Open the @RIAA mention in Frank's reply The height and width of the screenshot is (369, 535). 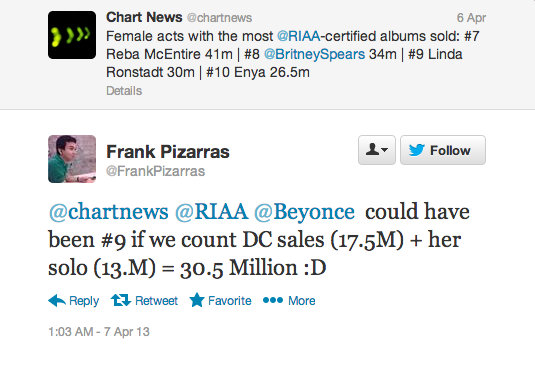[211, 212]
